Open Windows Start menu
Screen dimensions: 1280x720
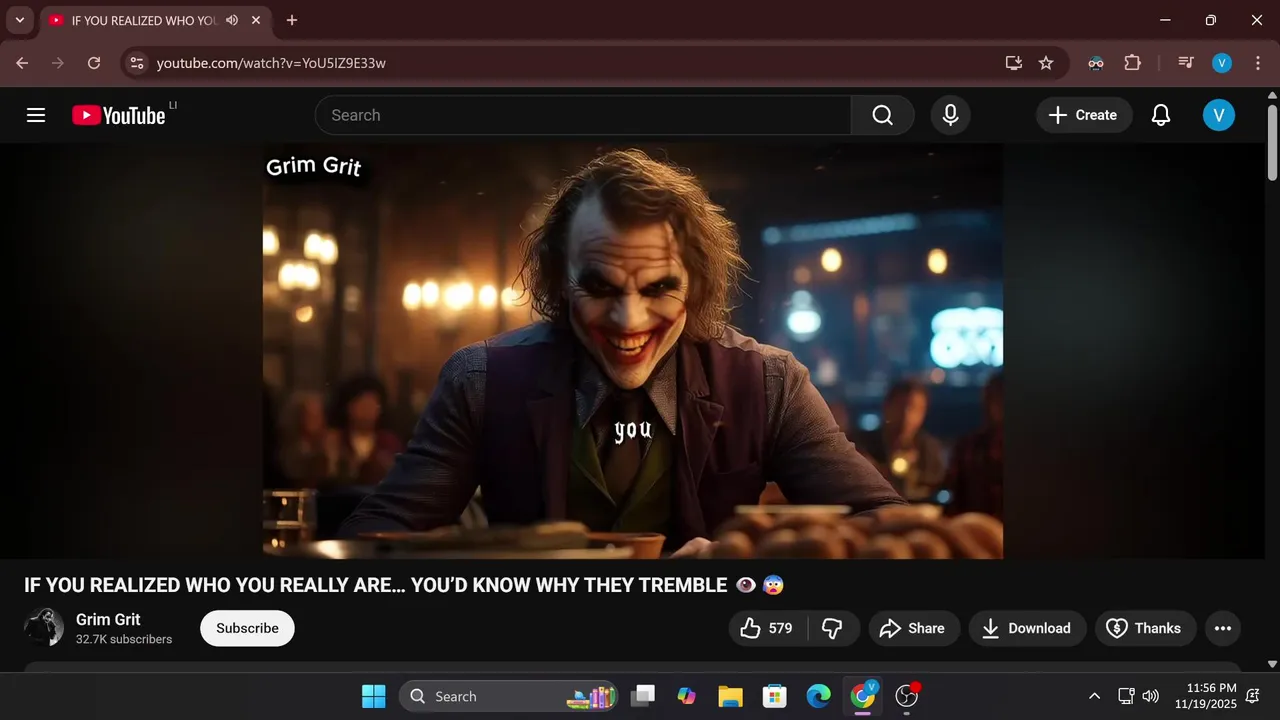373,696
